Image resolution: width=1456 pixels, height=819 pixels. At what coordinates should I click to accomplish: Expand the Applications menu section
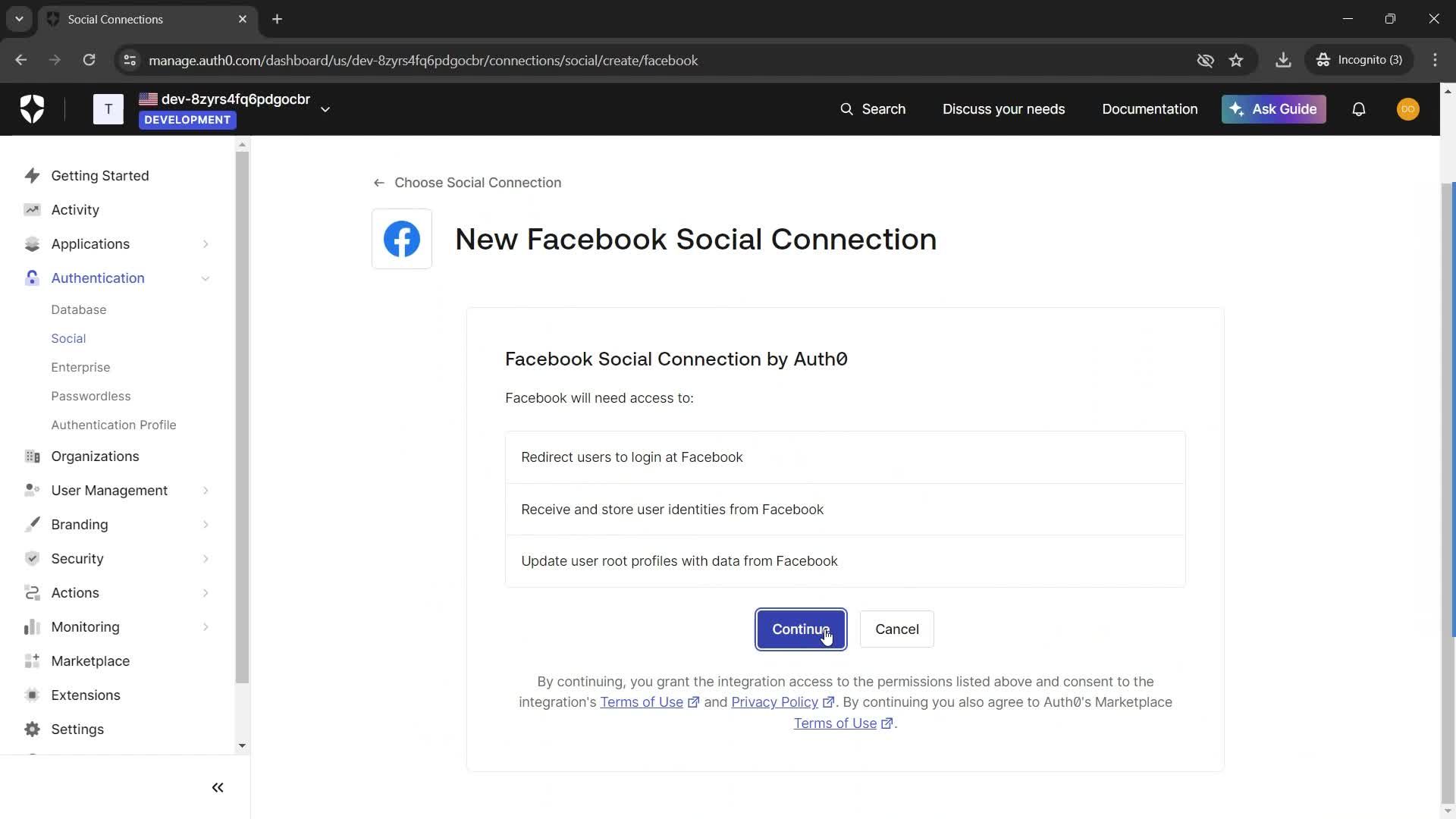tap(206, 244)
